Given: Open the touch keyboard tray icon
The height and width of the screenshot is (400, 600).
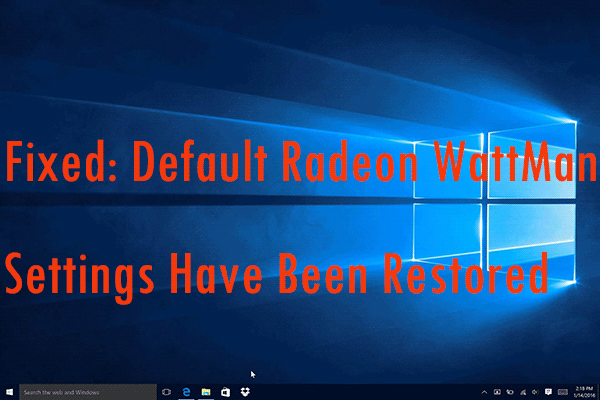Looking at the screenshot, I should 562,392.
